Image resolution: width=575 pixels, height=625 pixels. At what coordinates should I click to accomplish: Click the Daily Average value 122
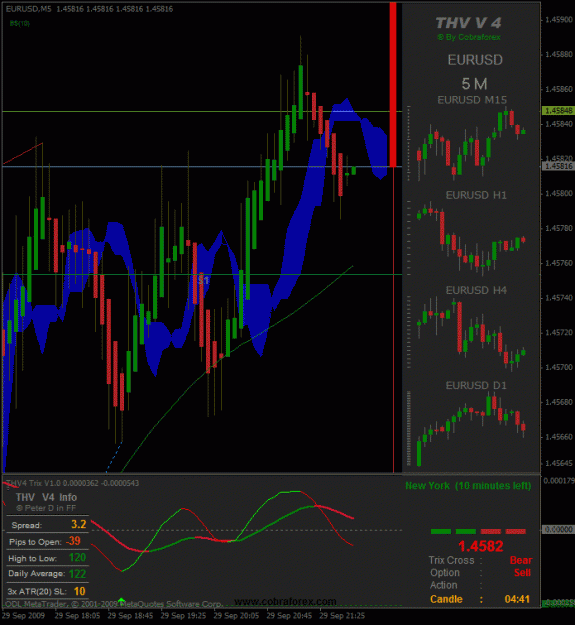[77, 574]
